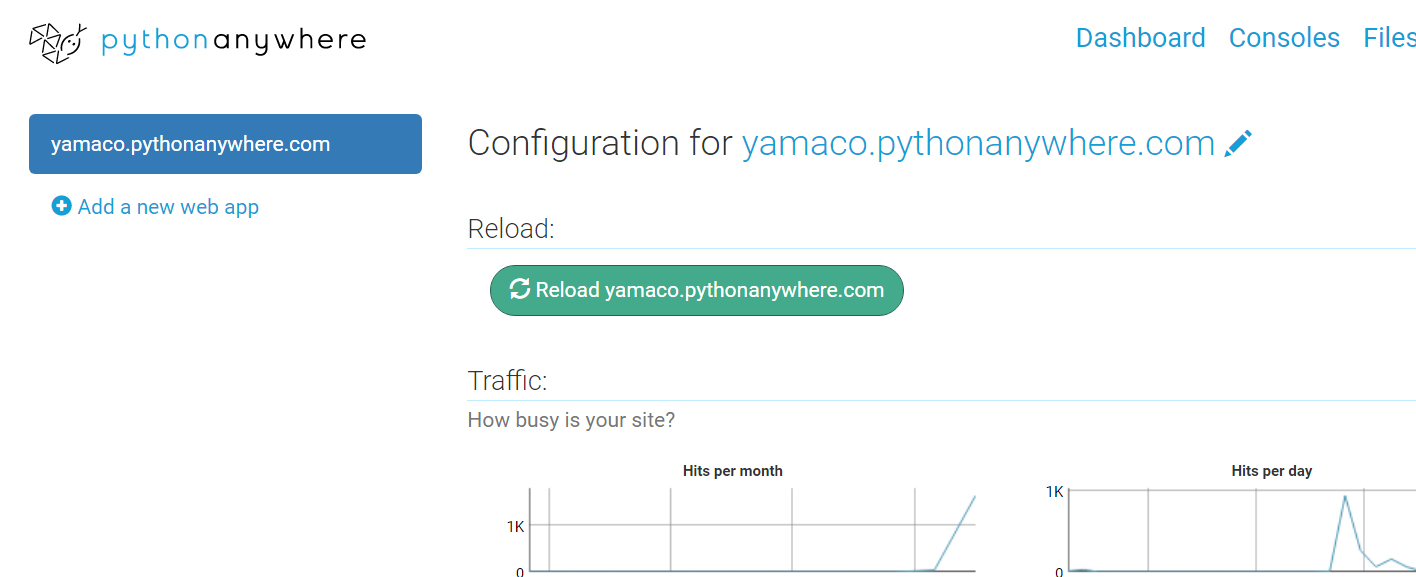Screen dimensions: 1416x577
Task: Click the Hits per month chart title
Action: (x=733, y=470)
